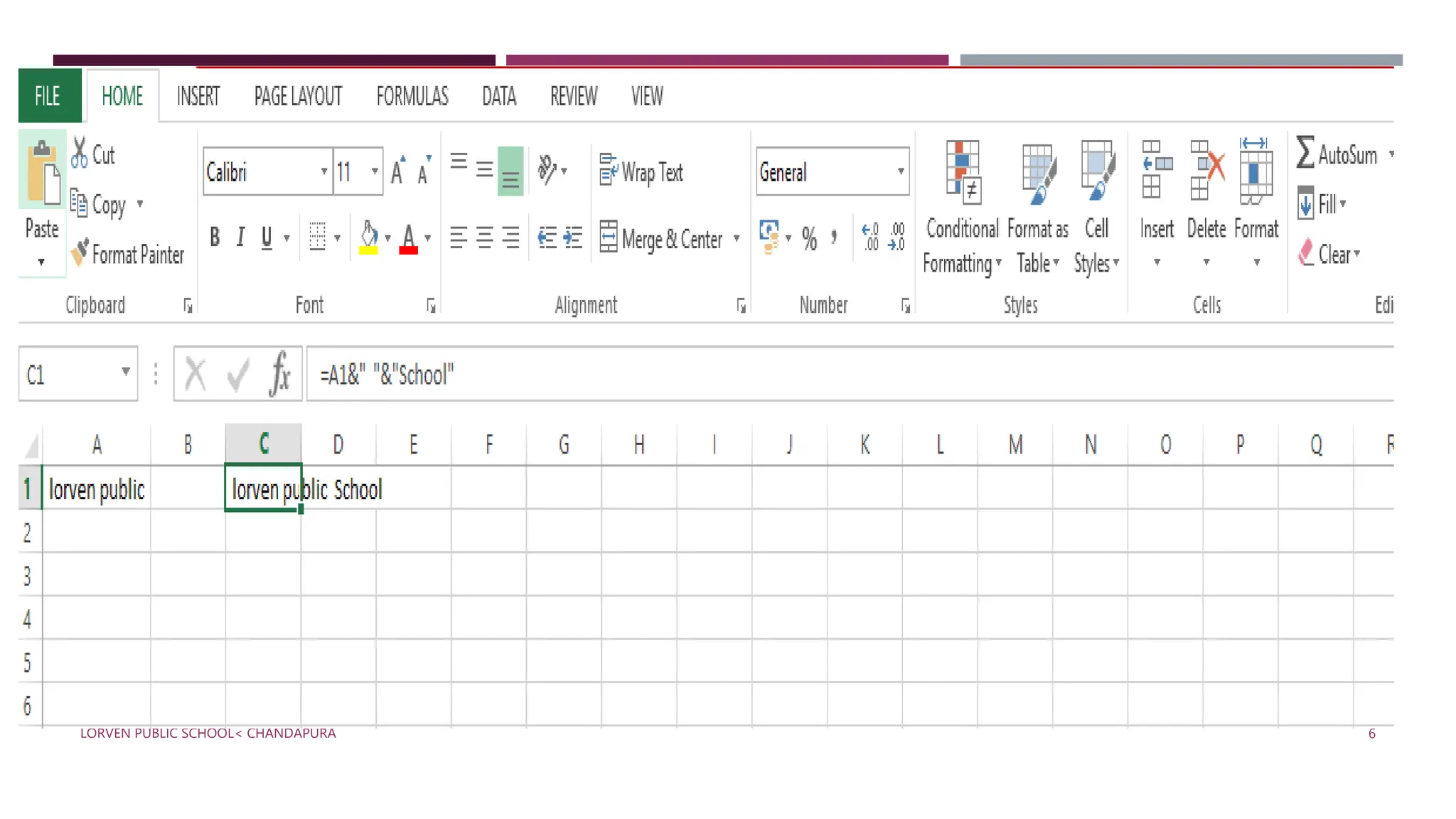Click the Increase Indent icon

click(573, 237)
